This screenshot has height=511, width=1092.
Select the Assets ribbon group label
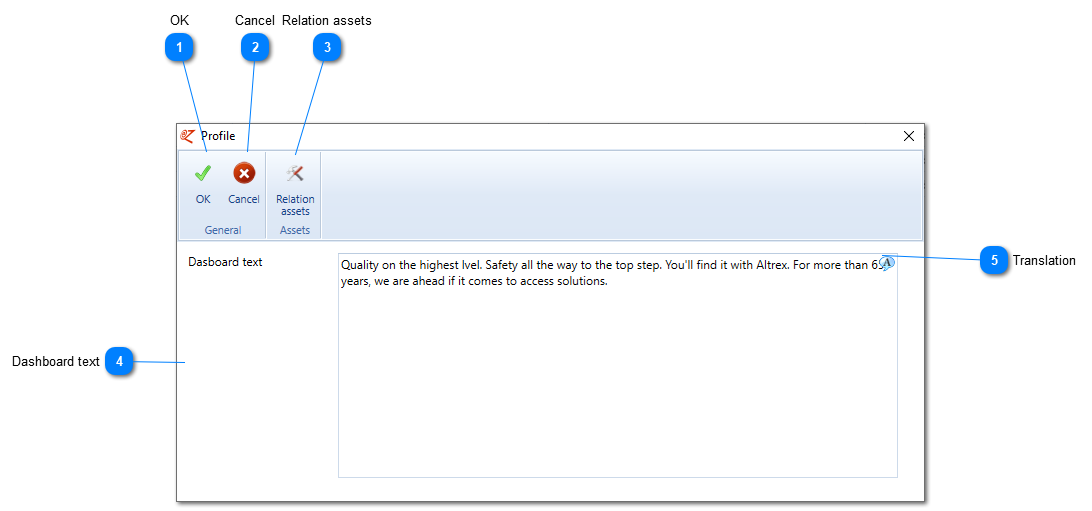(x=295, y=230)
